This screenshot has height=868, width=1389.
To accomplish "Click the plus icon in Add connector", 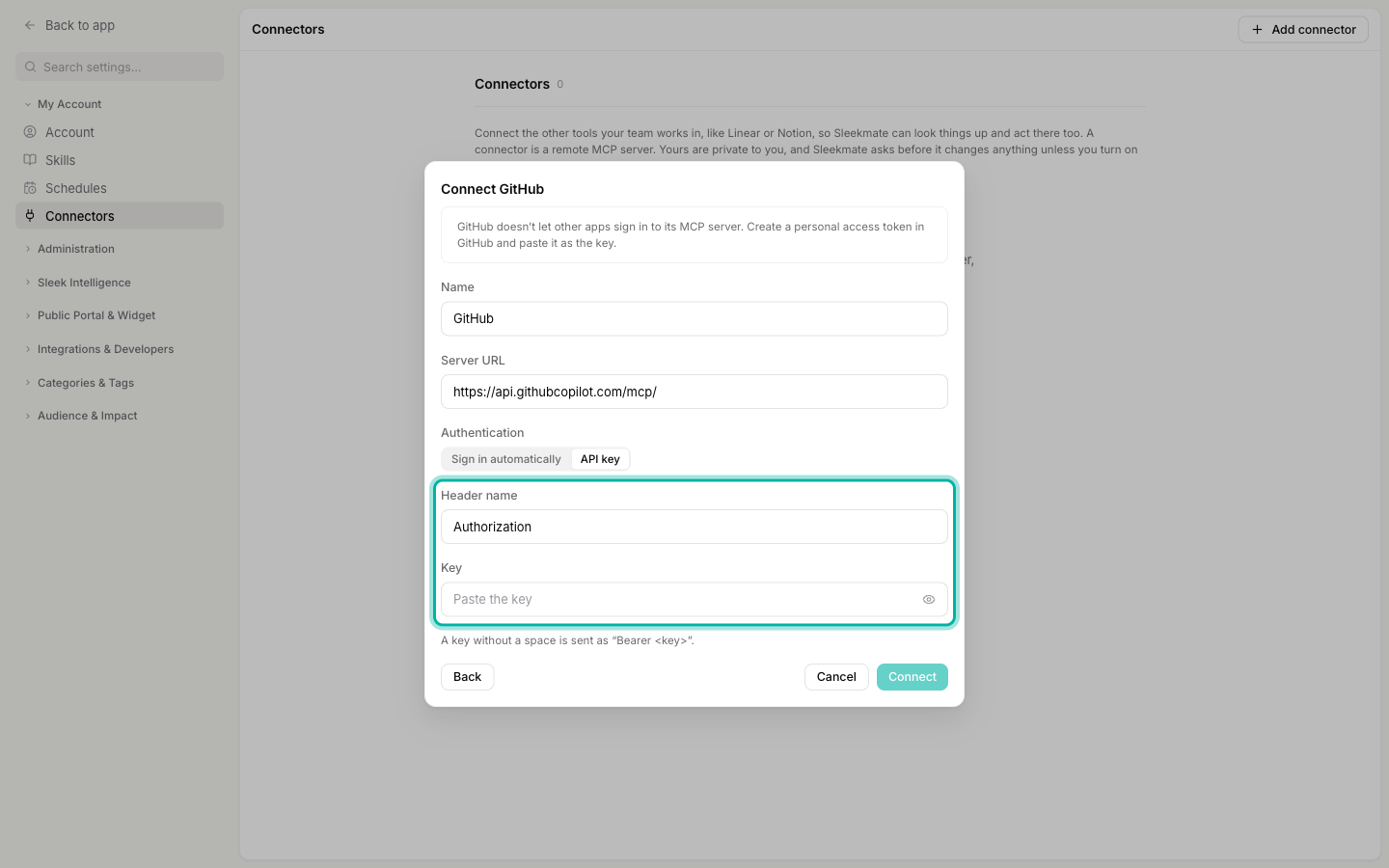I will click(x=1257, y=30).
